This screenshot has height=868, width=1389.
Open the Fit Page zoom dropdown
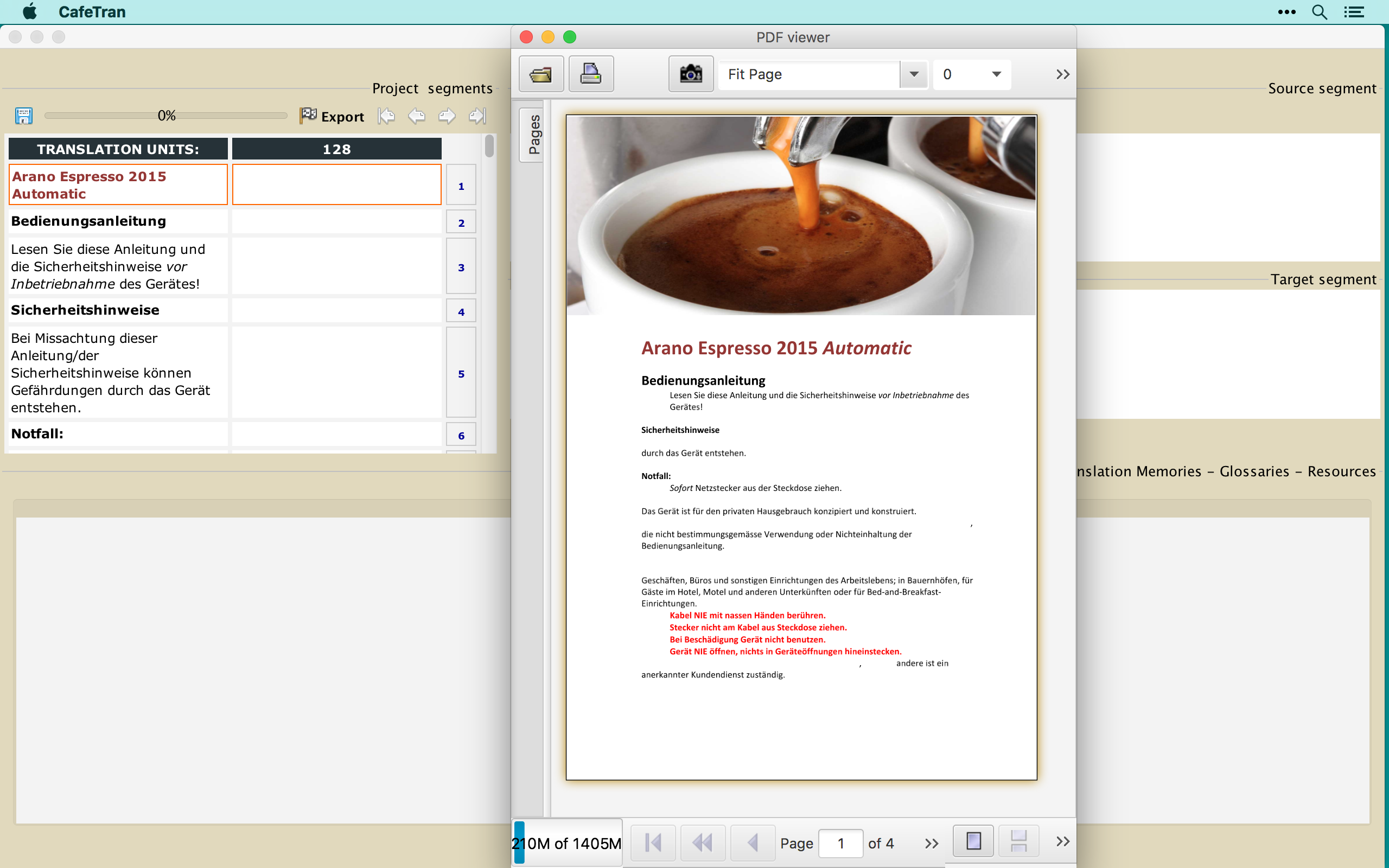(x=914, y=74)
